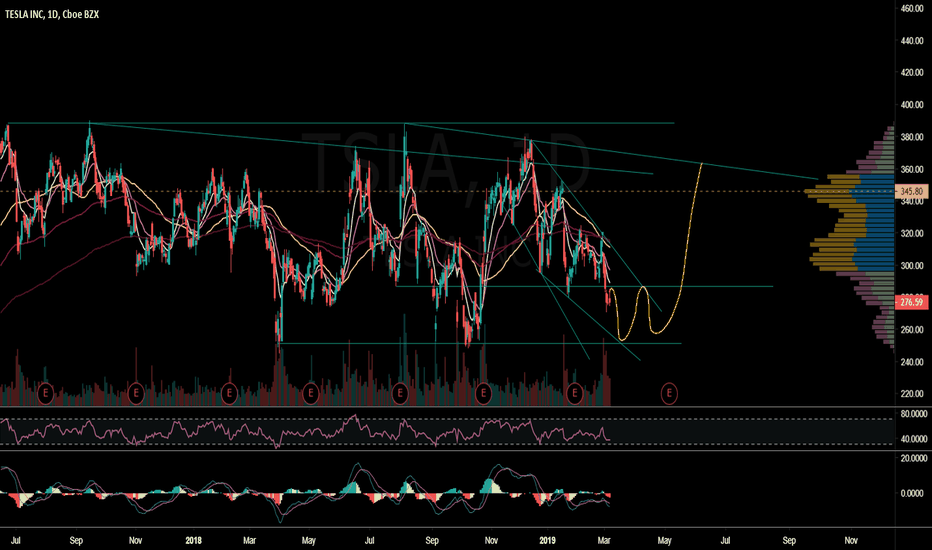Click the earnings E marker for August 2017
932x550 pixels.
tap(45, 393)
